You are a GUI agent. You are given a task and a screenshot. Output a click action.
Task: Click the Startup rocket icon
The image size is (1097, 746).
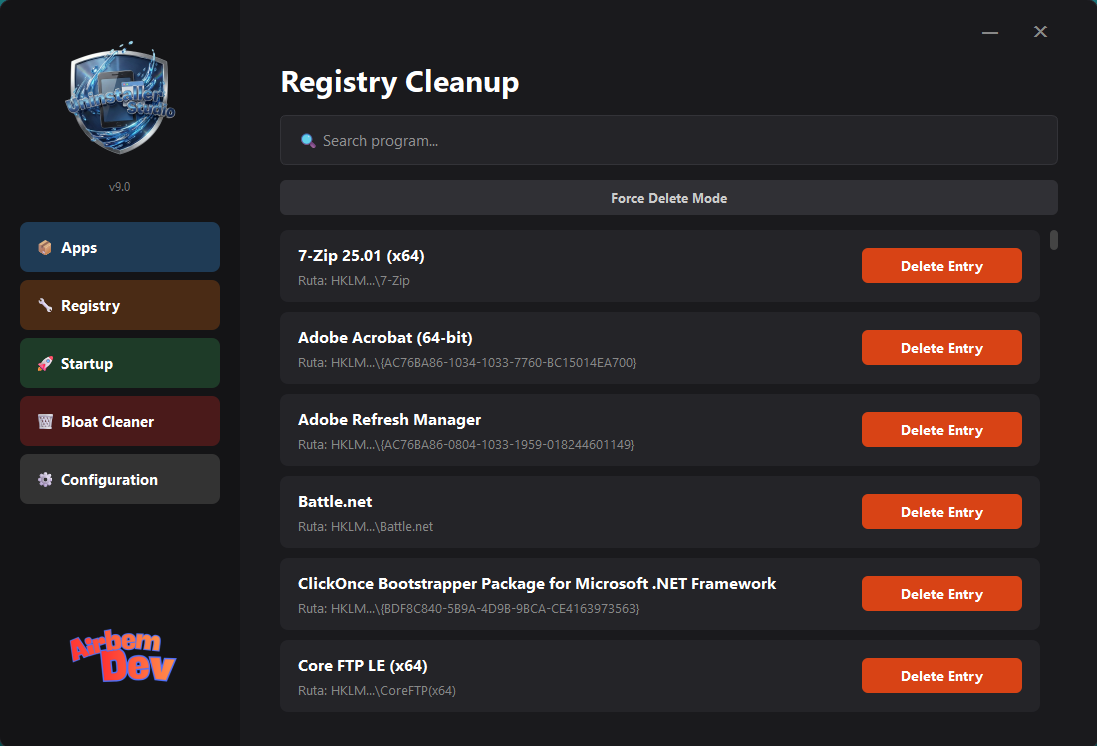(45, 363)
